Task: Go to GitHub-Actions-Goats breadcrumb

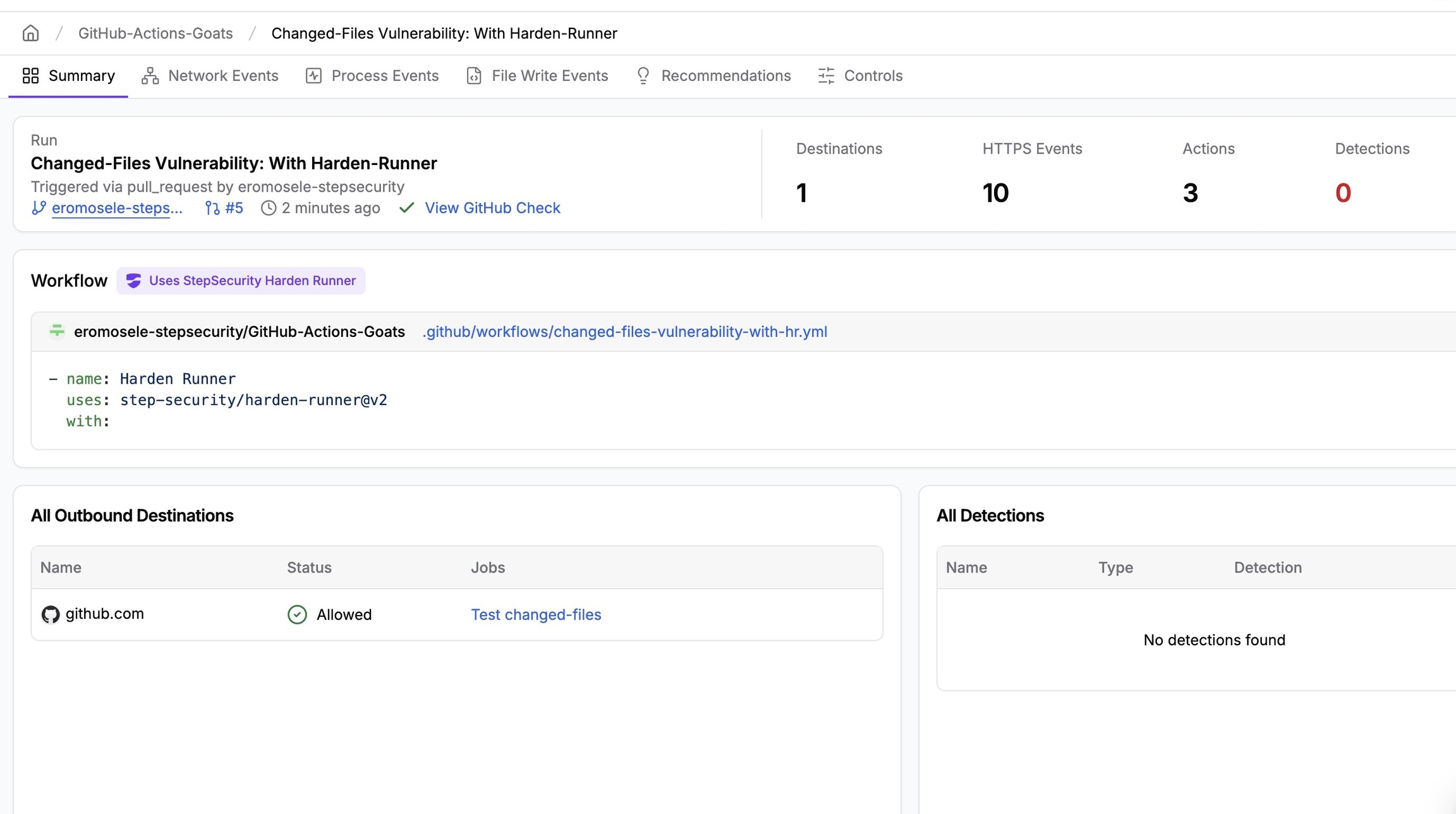Action: click(x=155, y=33)
